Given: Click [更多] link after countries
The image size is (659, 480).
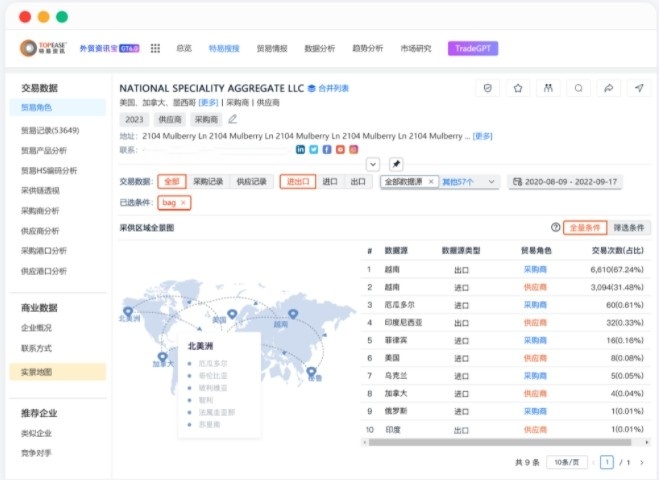Looking at the screenshot, I should pyautogui.click(x=208, y=103).
